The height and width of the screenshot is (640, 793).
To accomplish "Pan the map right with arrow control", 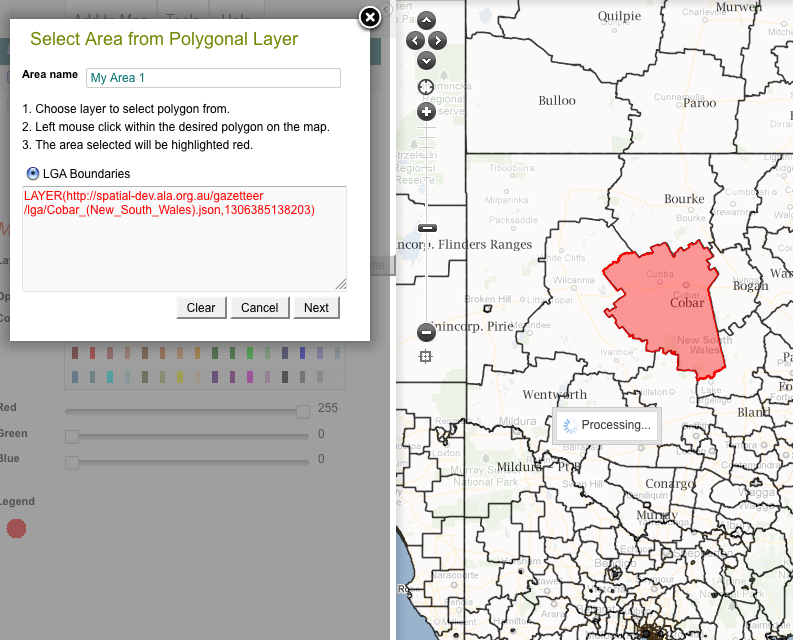I will pos(438,41).
